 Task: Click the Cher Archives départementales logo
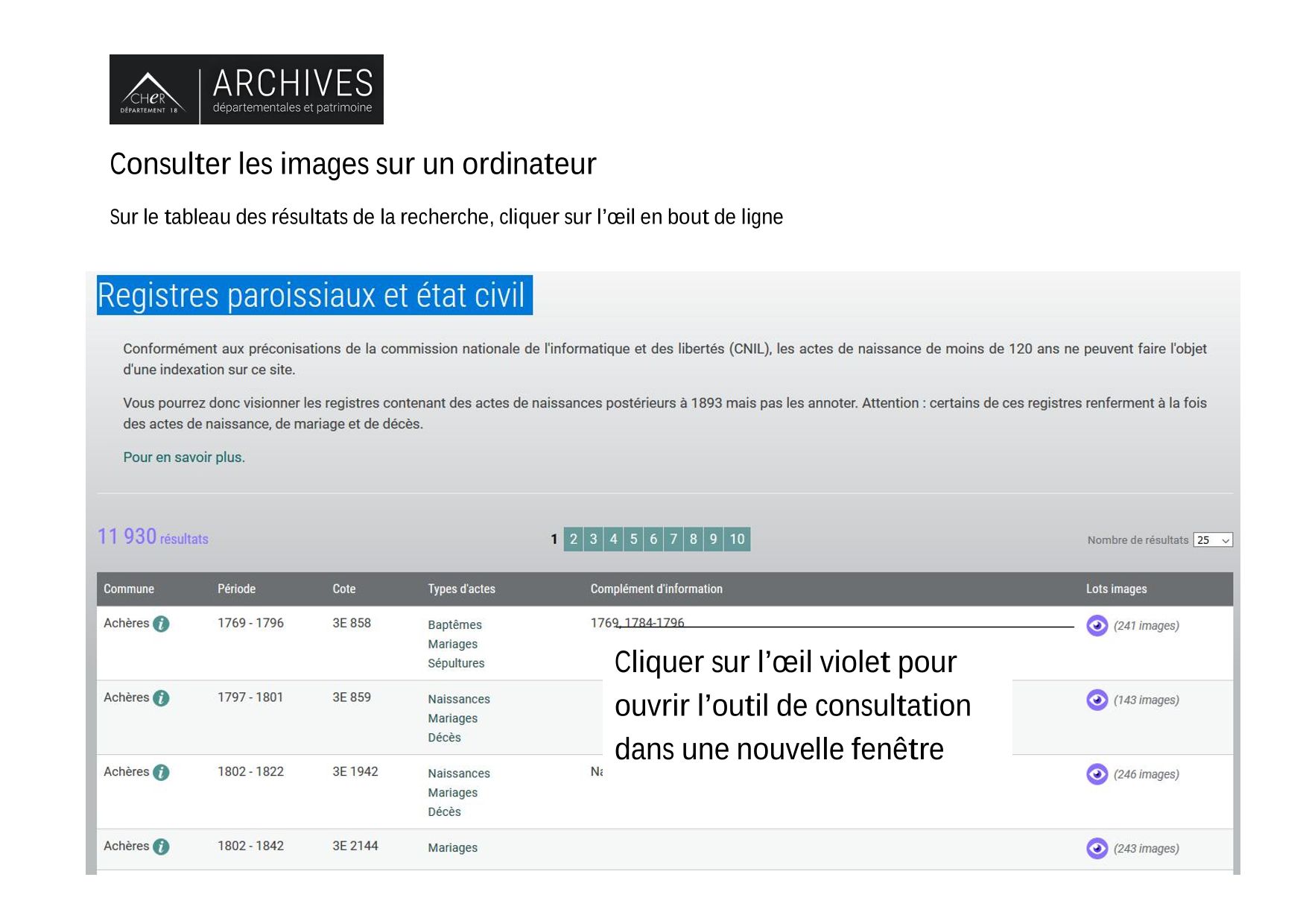coord(246,89)
